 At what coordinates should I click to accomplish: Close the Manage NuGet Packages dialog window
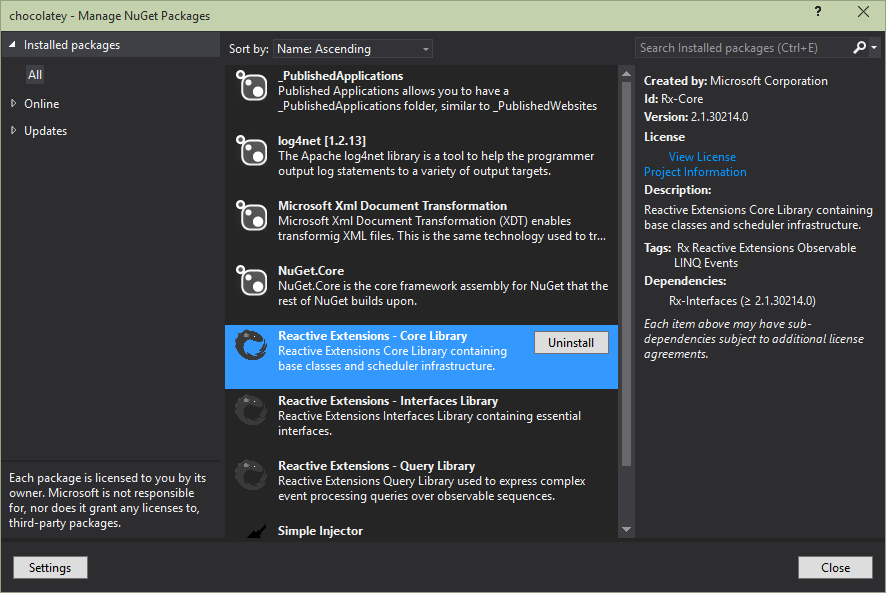pyautogui.click(x=863, y=12)
